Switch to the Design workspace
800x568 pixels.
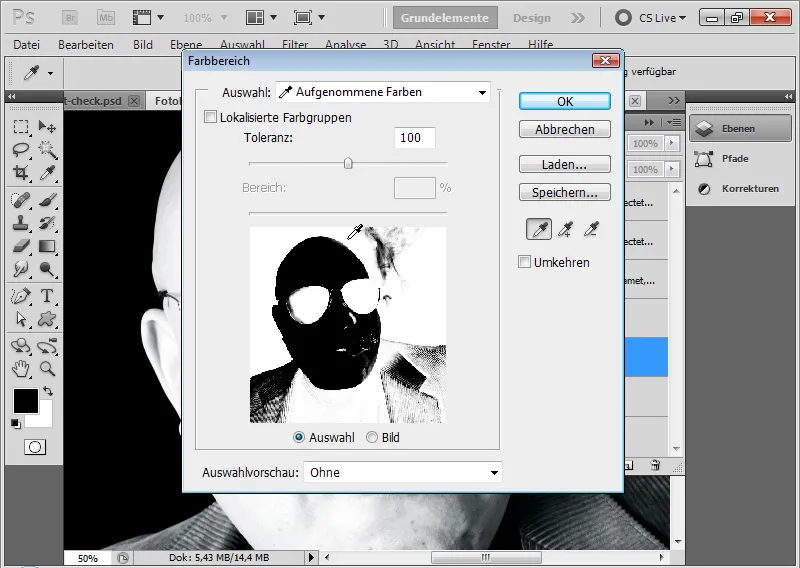pyautogui.click(x=532, y=18)
